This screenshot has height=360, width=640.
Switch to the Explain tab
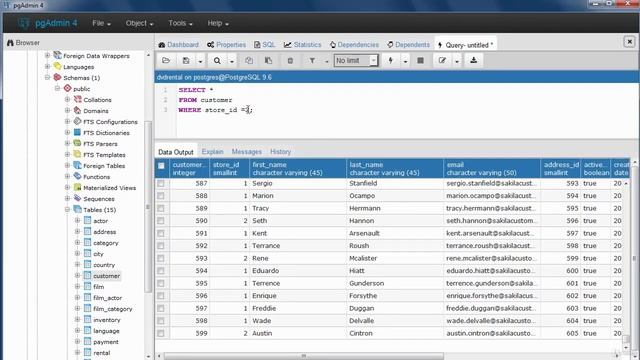tap(212, 151)
